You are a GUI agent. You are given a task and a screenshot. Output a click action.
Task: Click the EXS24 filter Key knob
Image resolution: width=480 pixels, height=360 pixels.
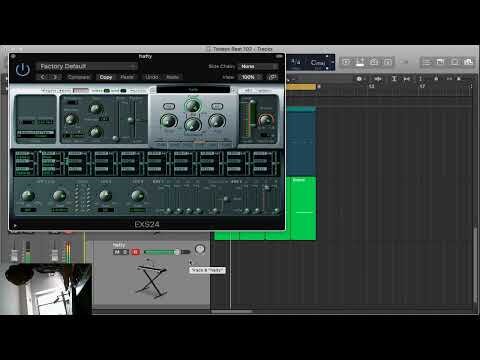coord(217,121)
